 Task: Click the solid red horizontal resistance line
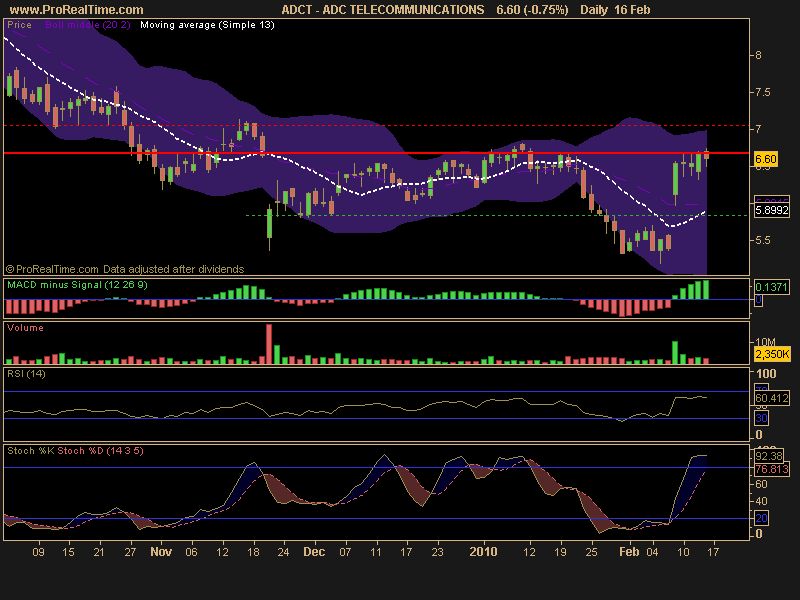(377, 153)
